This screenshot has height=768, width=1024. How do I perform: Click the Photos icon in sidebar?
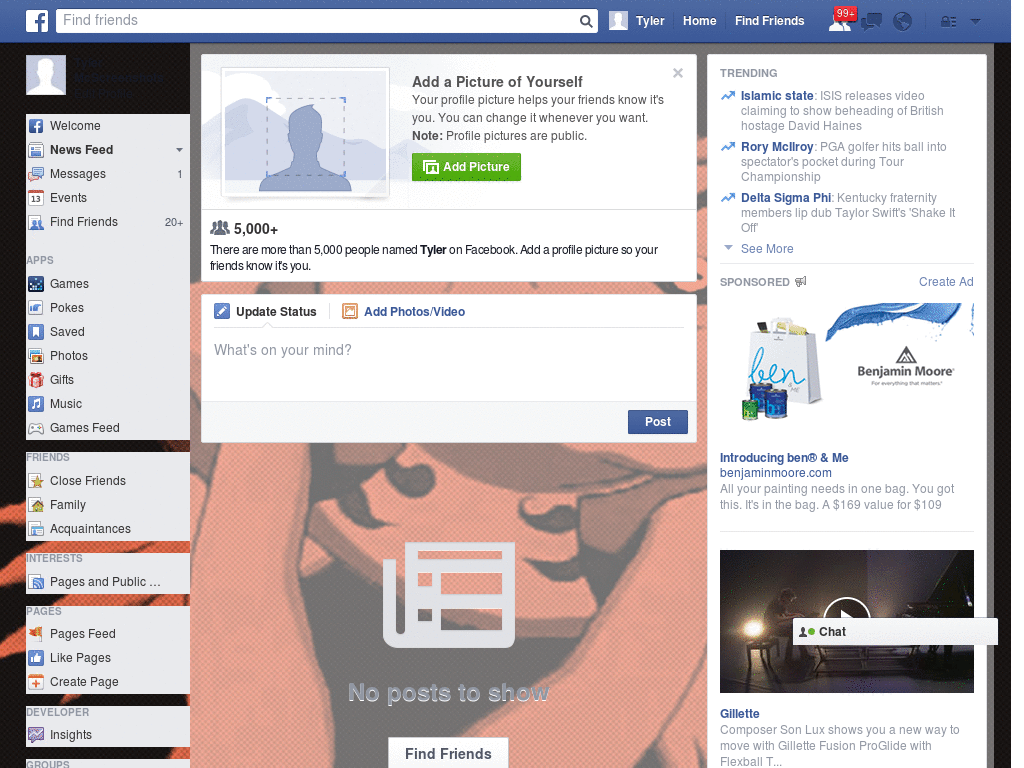(36, 356)
